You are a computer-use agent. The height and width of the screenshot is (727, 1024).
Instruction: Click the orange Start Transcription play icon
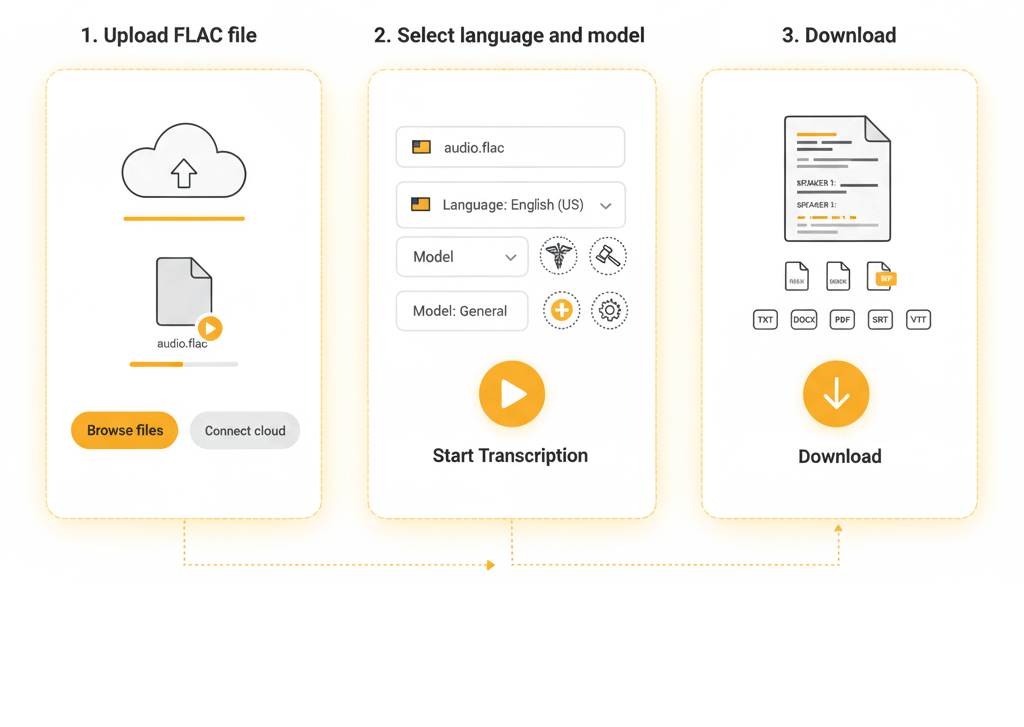pyautogui.click(x=511, y=393)
